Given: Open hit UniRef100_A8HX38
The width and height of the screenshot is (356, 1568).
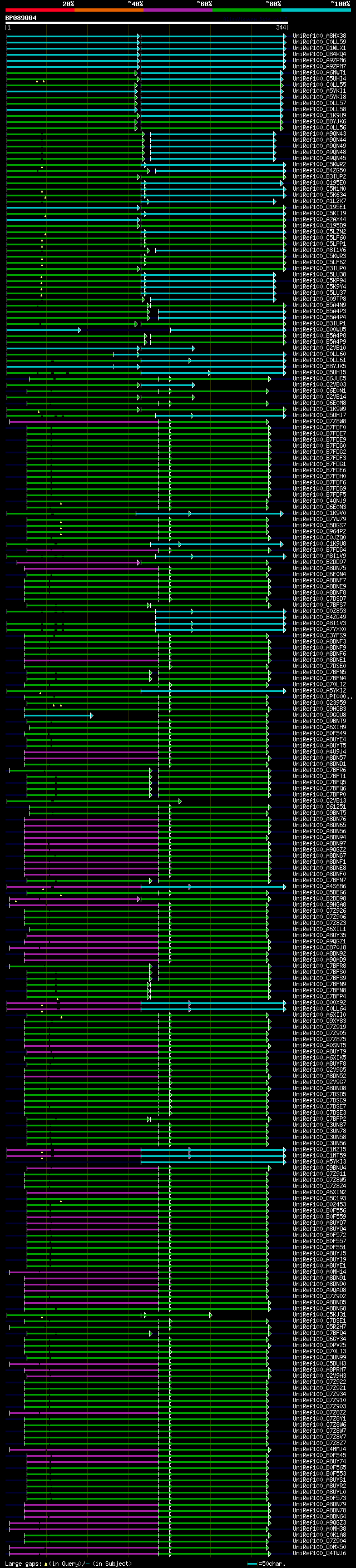Looking at the screenshot, I should tap(319, 36).
